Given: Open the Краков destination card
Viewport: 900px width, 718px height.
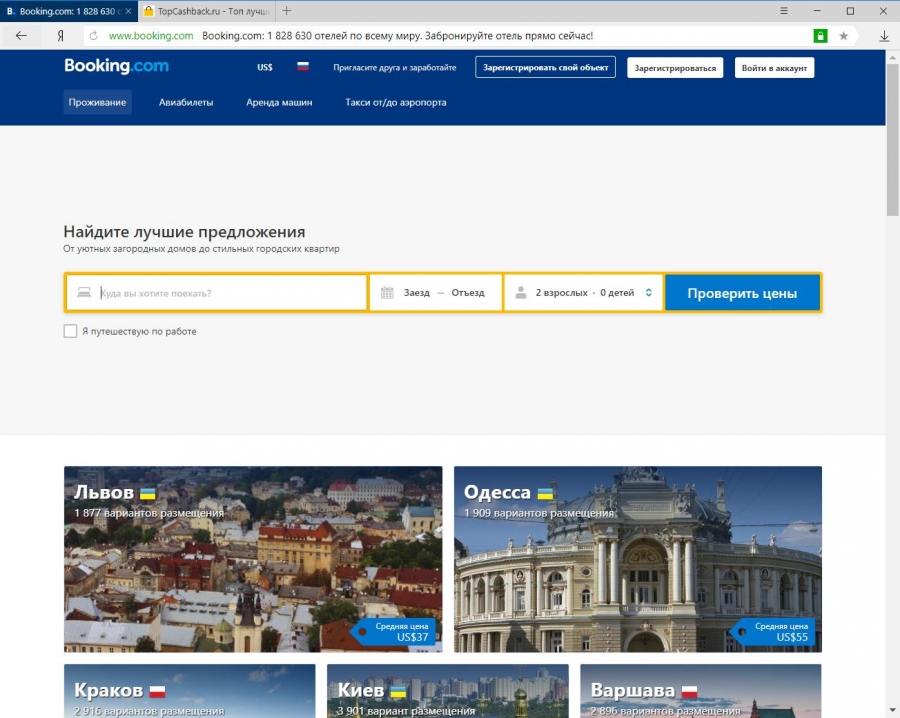Looking at the screenshot, I should tap(189, 691).
